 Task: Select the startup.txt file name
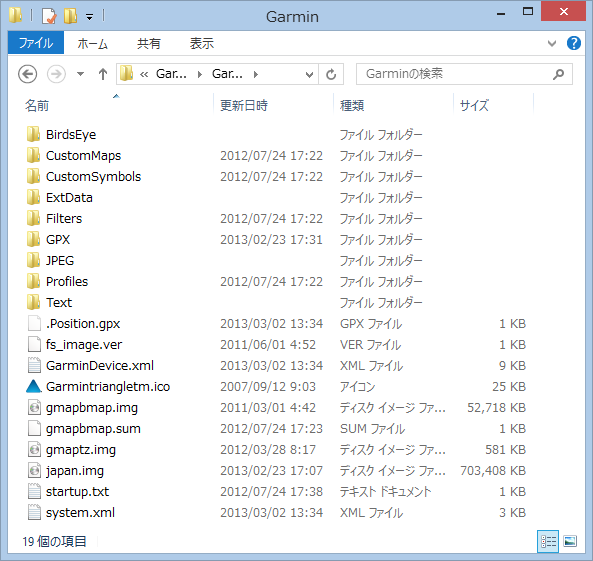pos(77,491)
